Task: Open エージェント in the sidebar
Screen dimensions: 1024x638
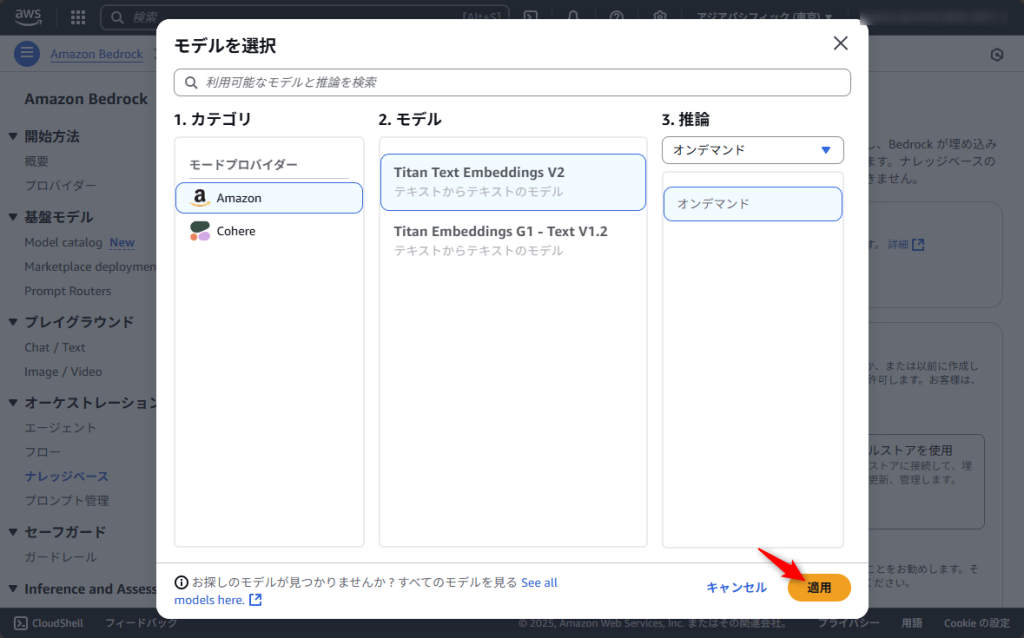Action: click(61, 428)
